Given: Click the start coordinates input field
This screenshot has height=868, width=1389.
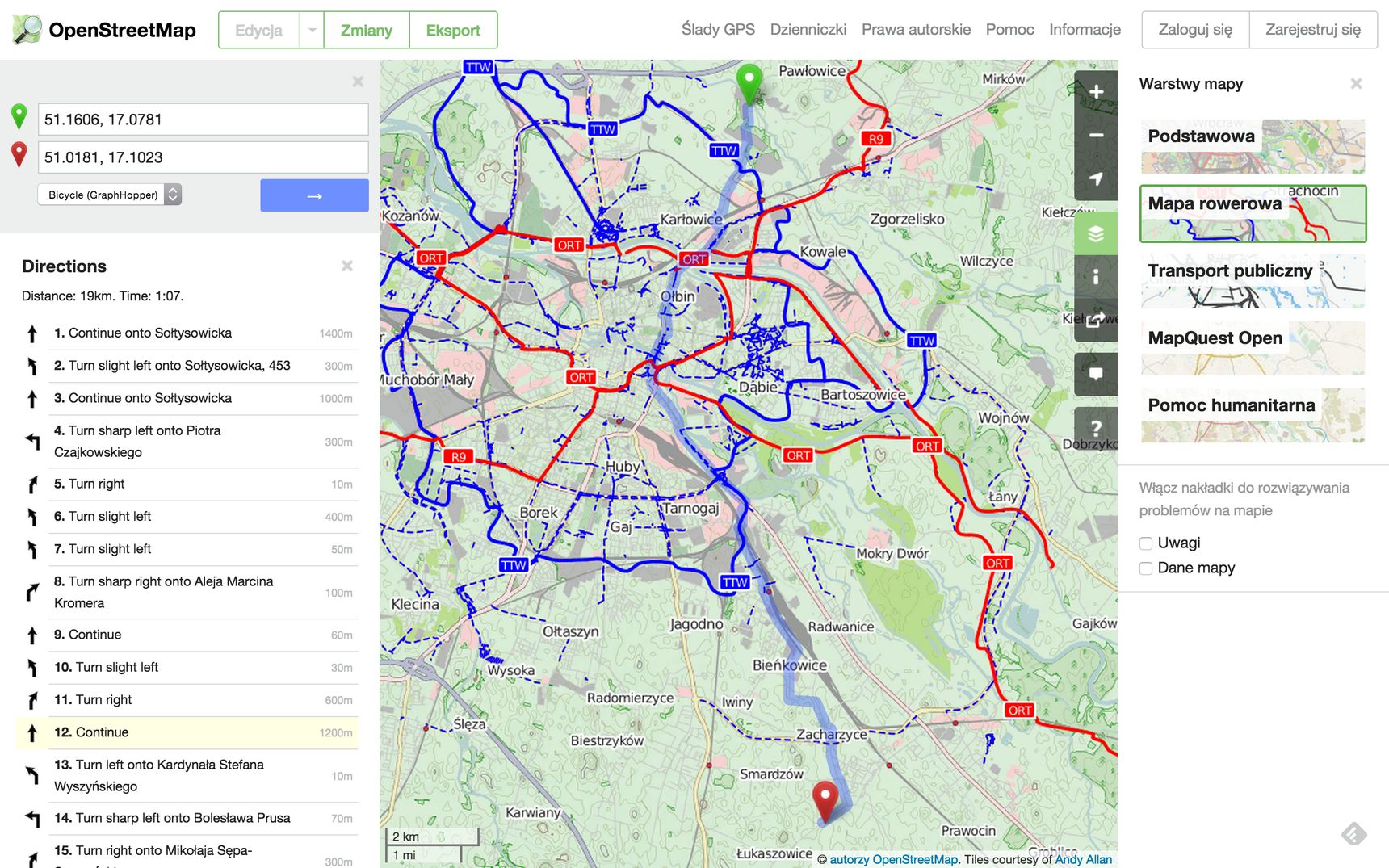Looking at the screenshot, I should [204, 120].
